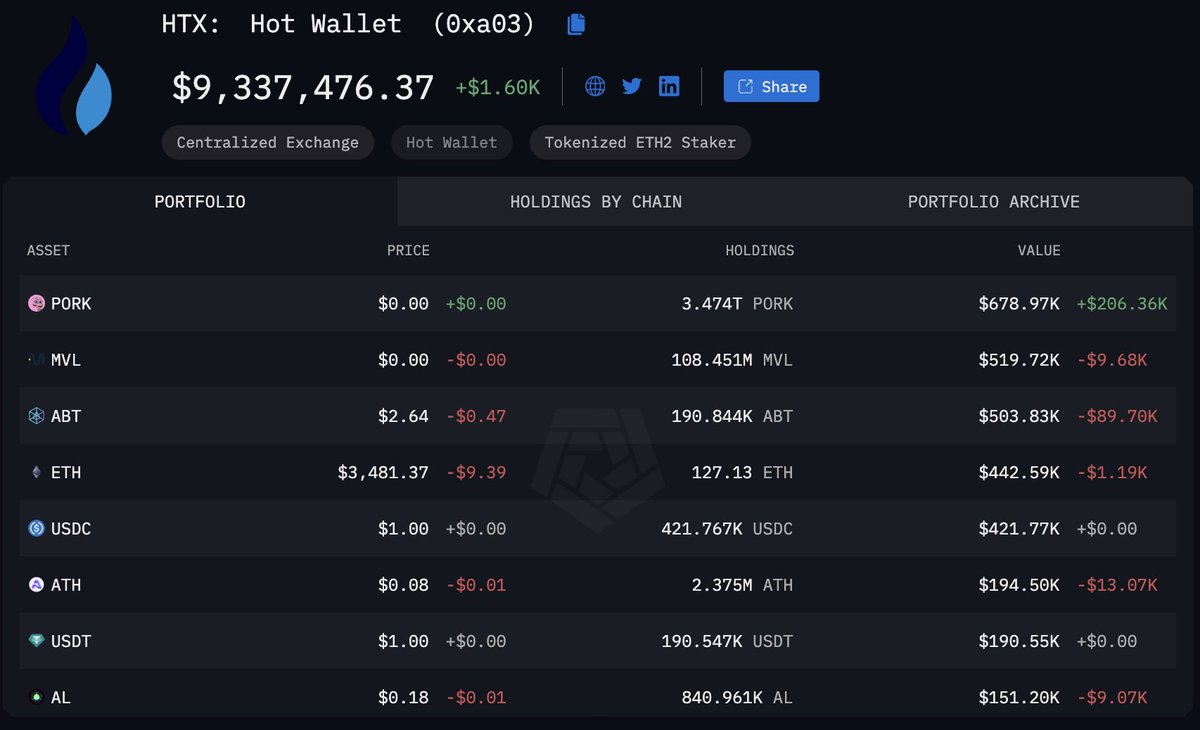Open the ATH asset link
This screenshot has height=730, width=1200.
66,585
